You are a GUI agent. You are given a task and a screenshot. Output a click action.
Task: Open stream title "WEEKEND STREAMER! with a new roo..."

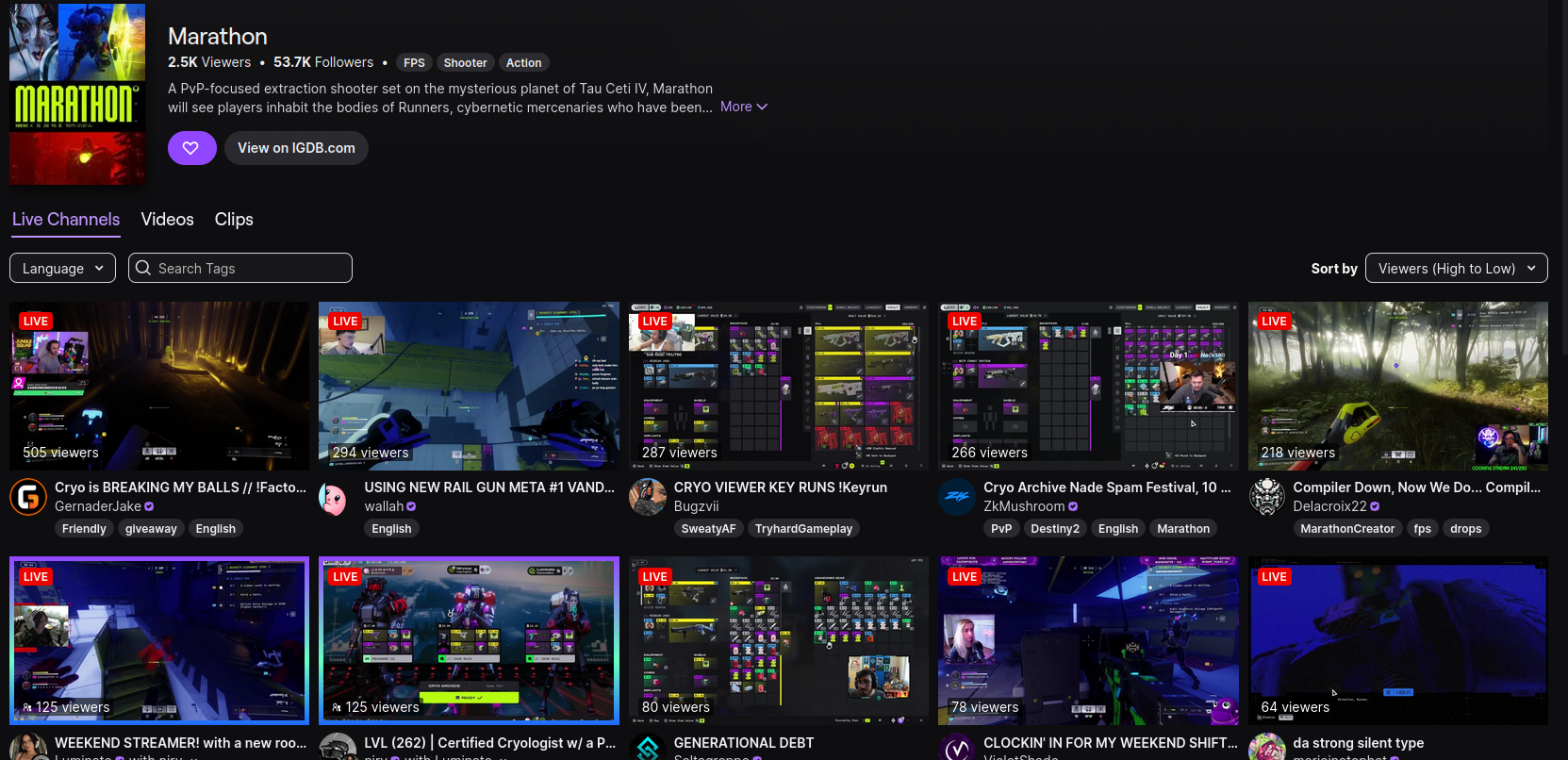[x=181, y=743]
